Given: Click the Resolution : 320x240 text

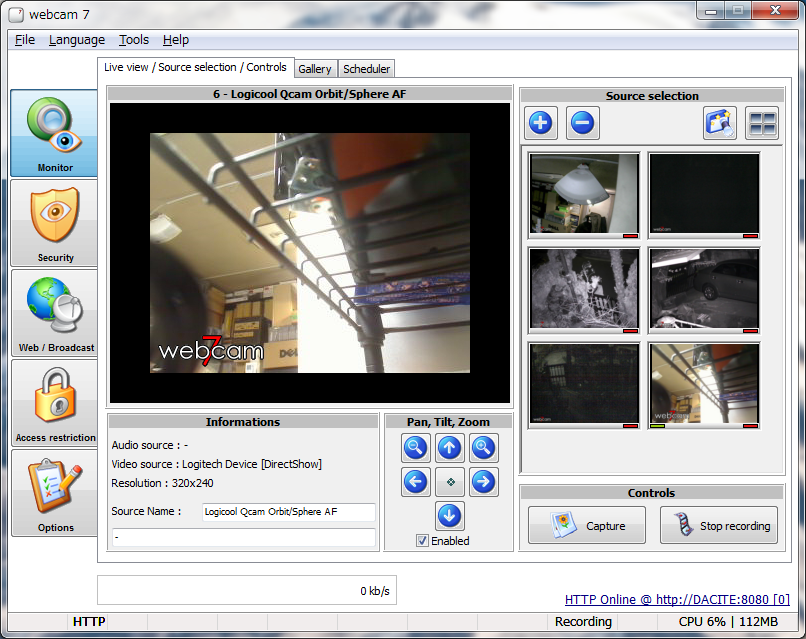Looking at the screenshot, I should point(162,483).
